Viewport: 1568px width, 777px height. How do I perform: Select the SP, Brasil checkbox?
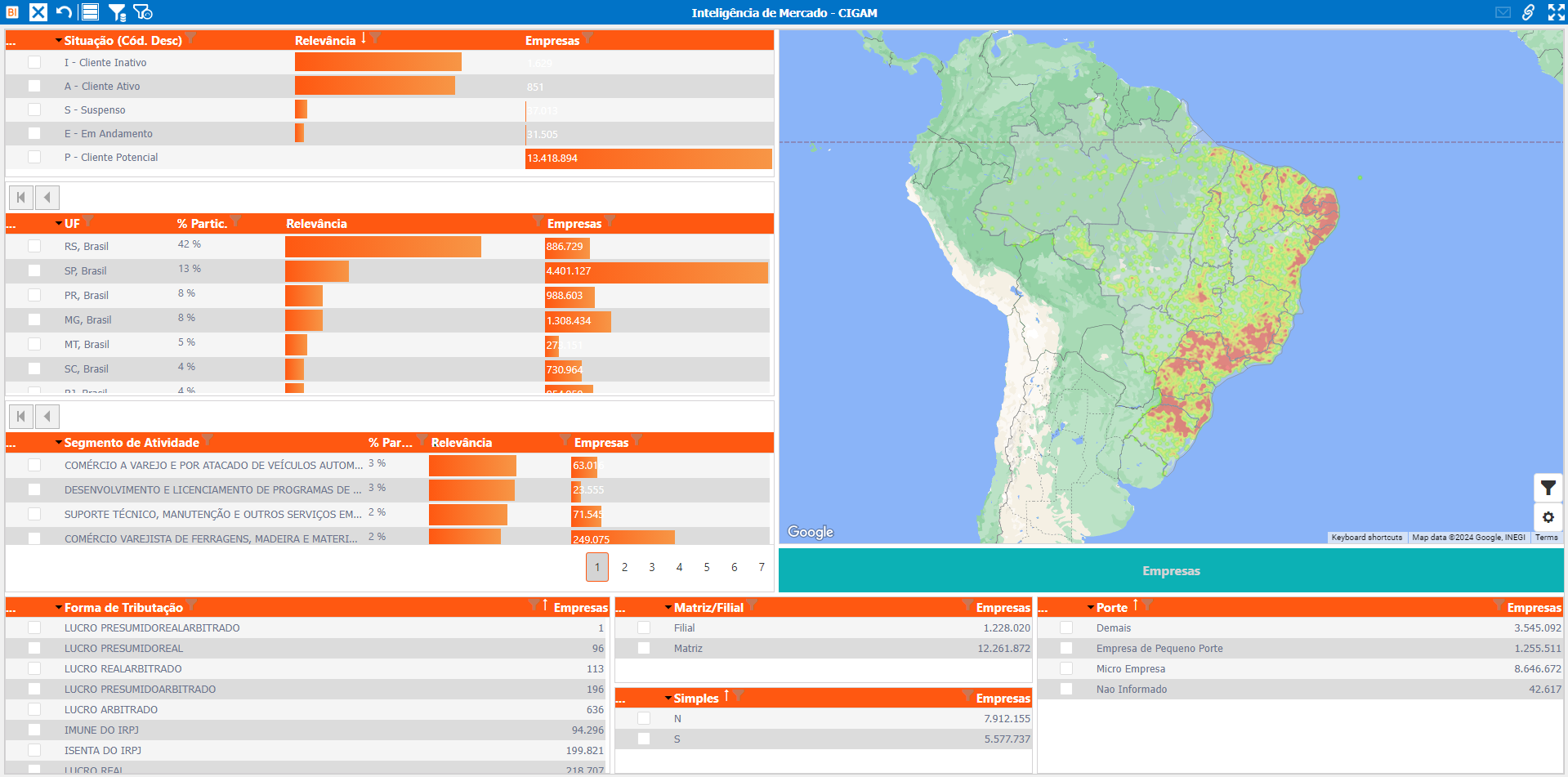coord(34,270)
